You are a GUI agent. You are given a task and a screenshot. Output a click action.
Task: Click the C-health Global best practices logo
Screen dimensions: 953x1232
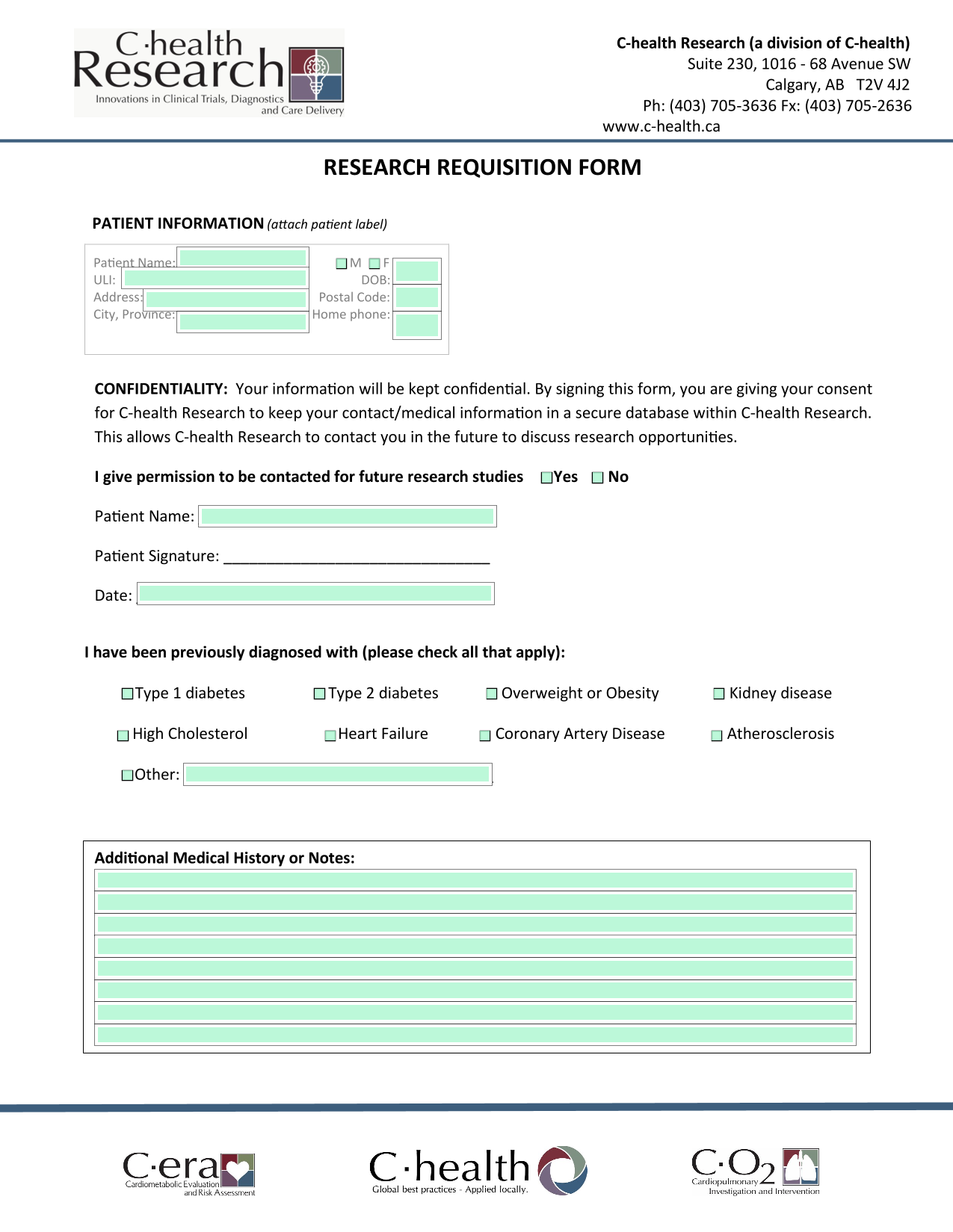point(478,1171)
